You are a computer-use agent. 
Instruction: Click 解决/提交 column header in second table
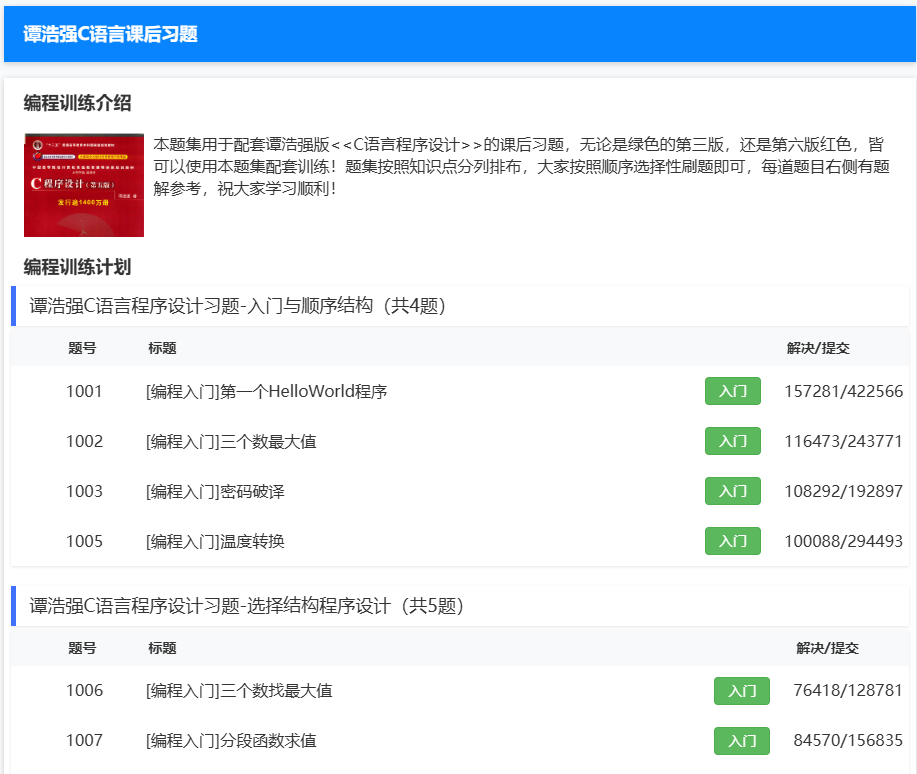click(828, 648)
